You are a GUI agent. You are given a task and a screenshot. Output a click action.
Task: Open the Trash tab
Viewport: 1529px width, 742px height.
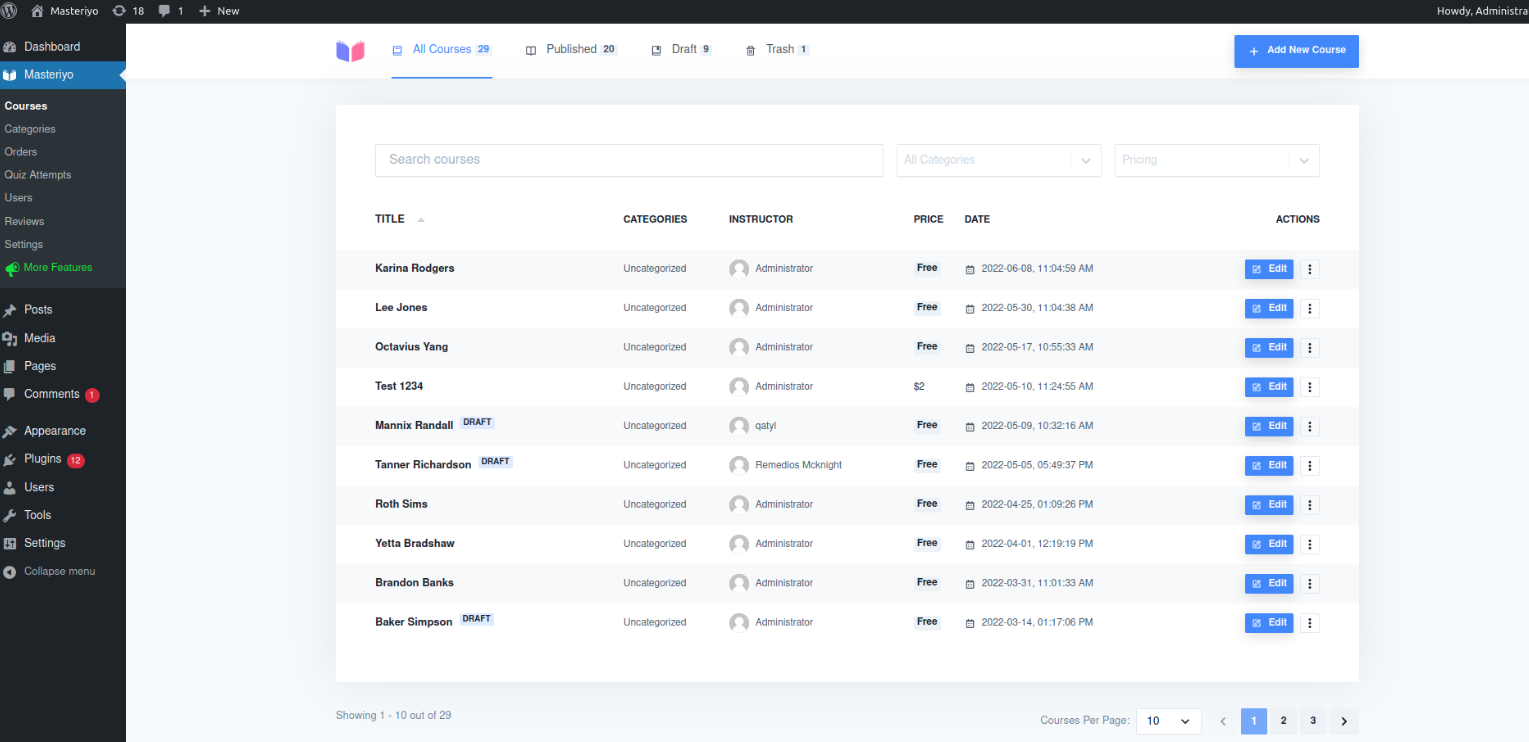pos(777,50)
